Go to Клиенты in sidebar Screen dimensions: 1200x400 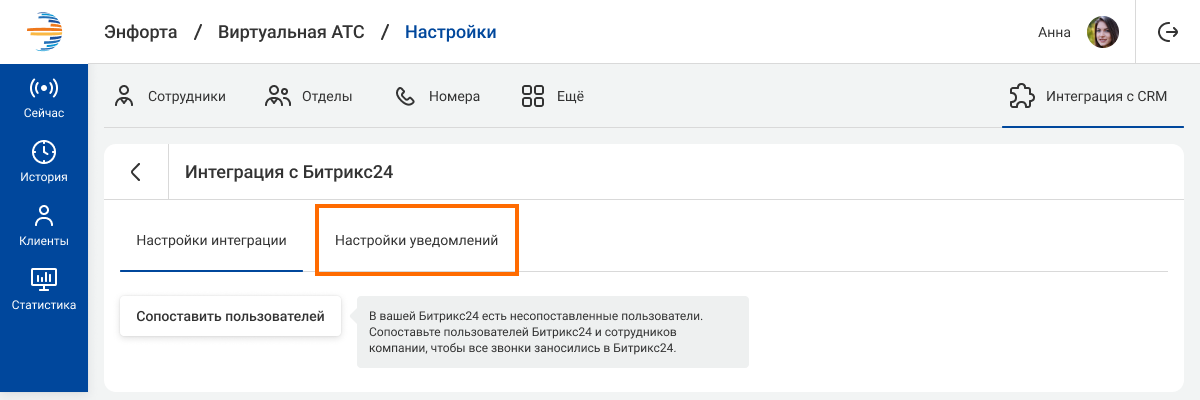tap(44, 226)
